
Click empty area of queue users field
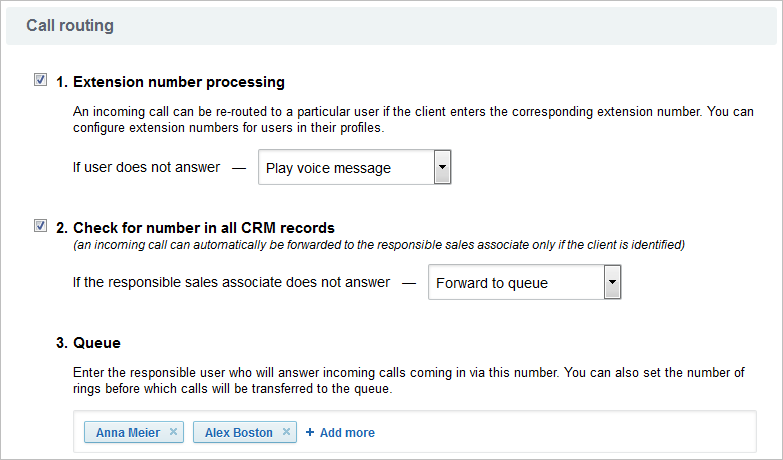(x=560, y=432)
